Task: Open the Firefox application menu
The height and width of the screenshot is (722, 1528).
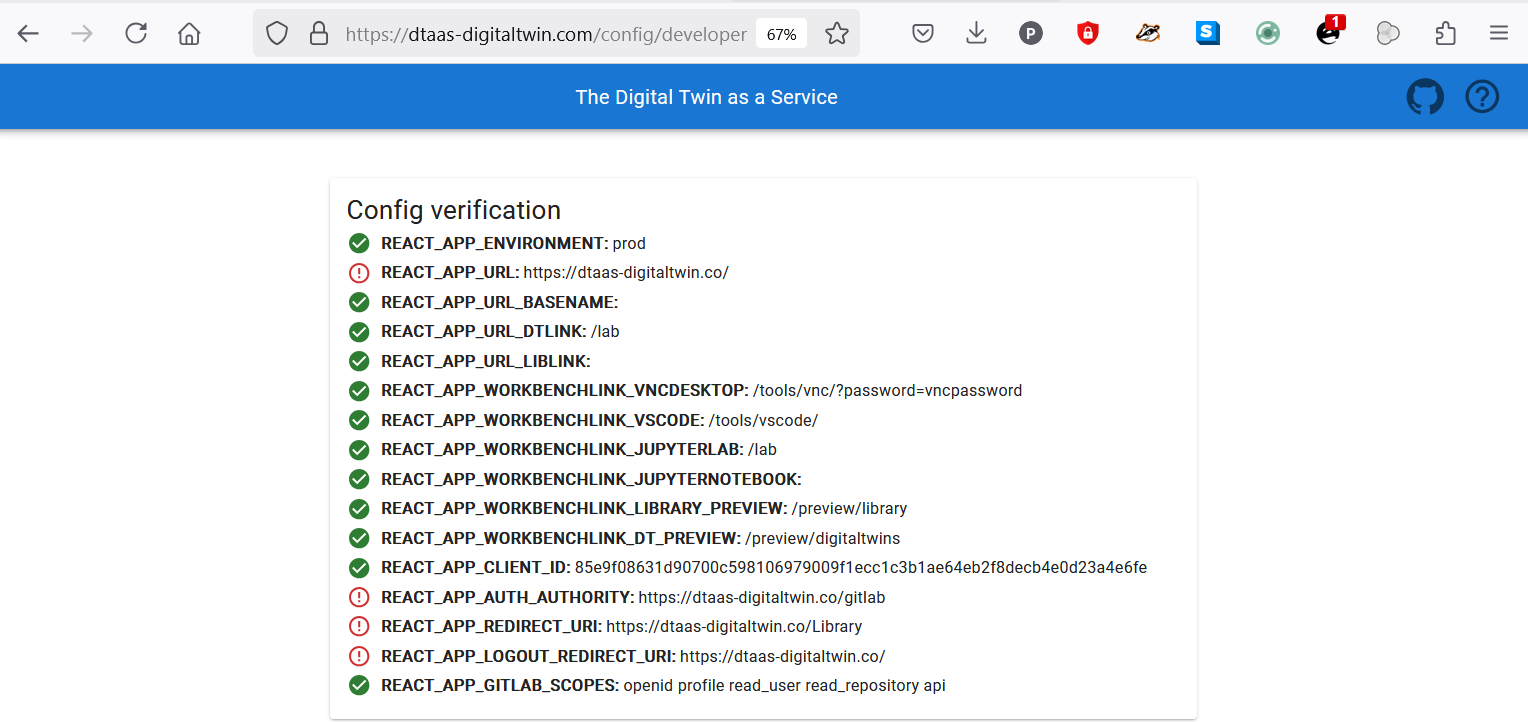Action: [1499, 32]
